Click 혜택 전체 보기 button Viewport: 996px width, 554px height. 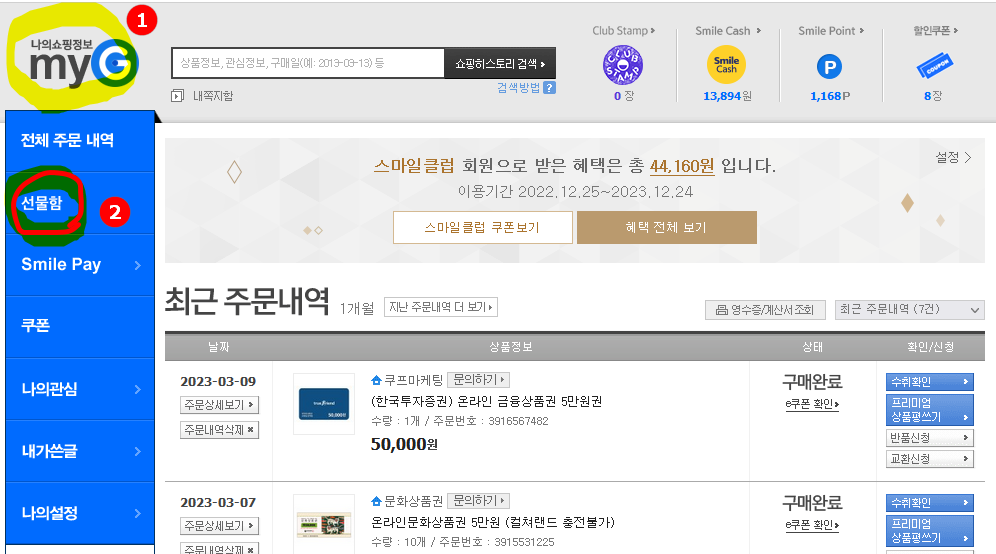667,227
